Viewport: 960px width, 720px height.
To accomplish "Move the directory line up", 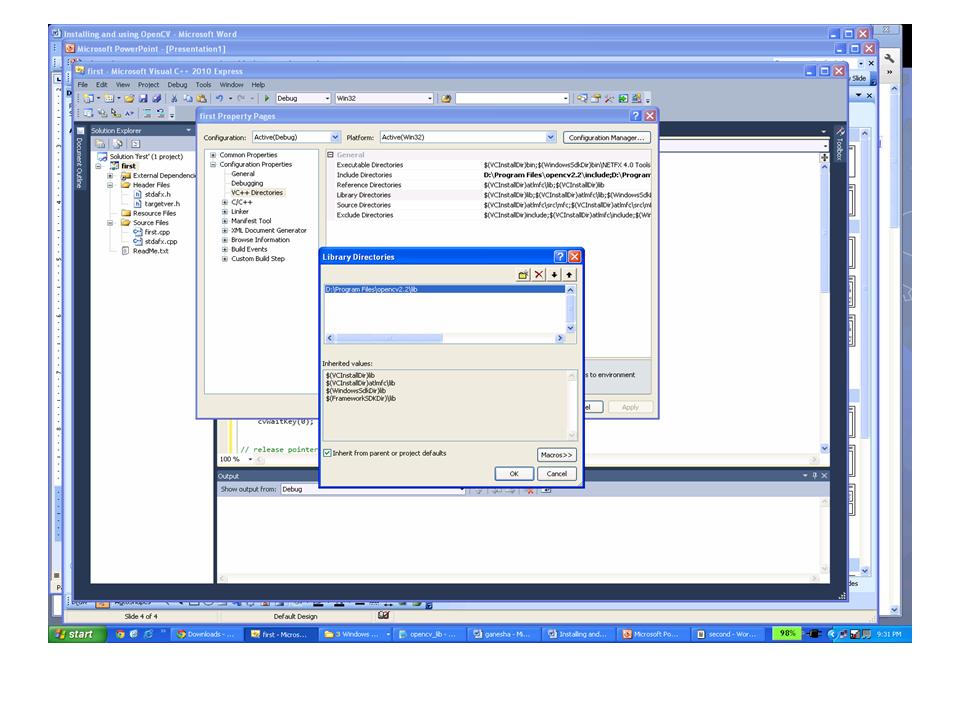I will 569,274.
